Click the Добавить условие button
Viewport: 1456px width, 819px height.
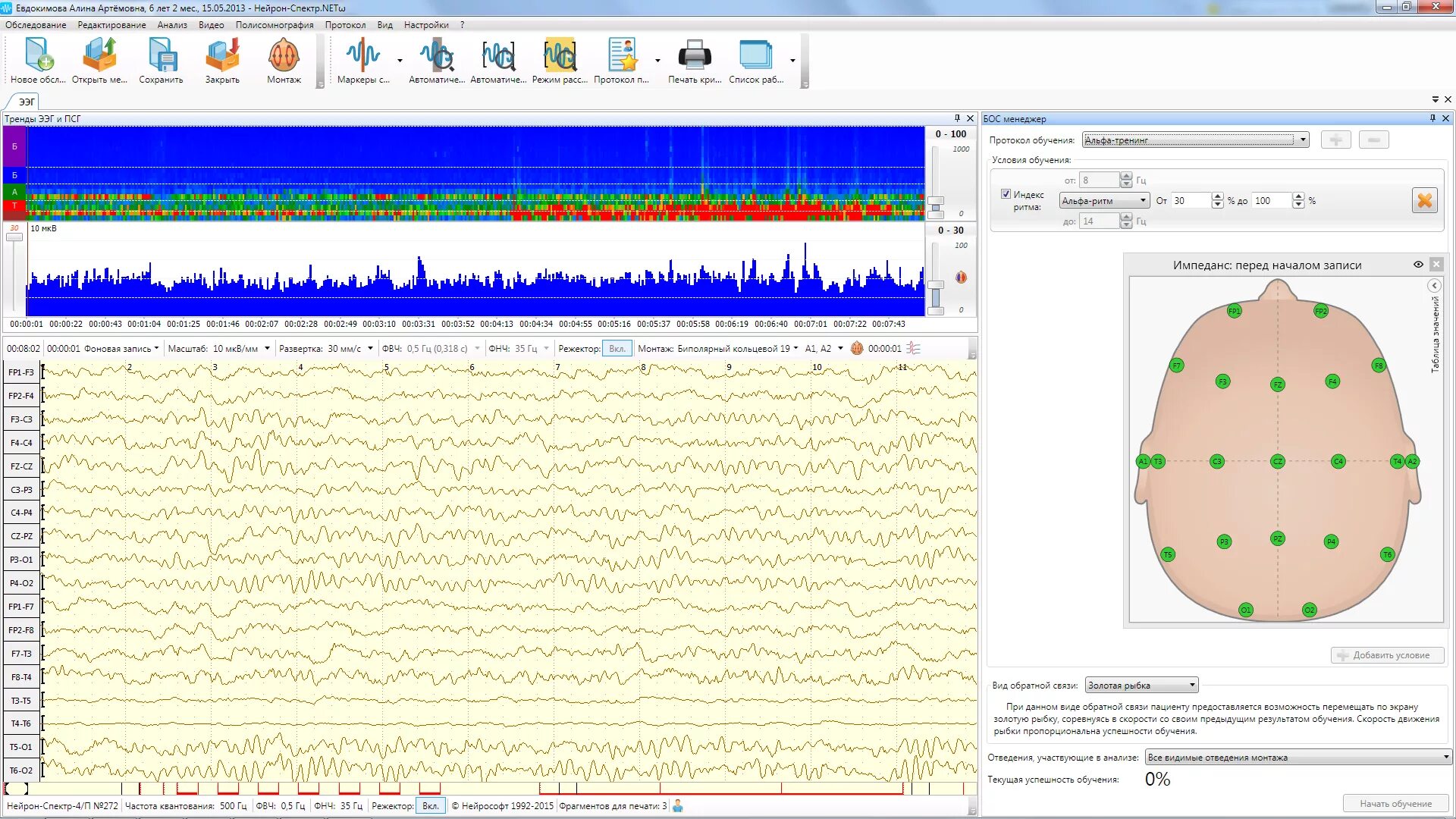pyautogui.click(x=1387, y=655)
